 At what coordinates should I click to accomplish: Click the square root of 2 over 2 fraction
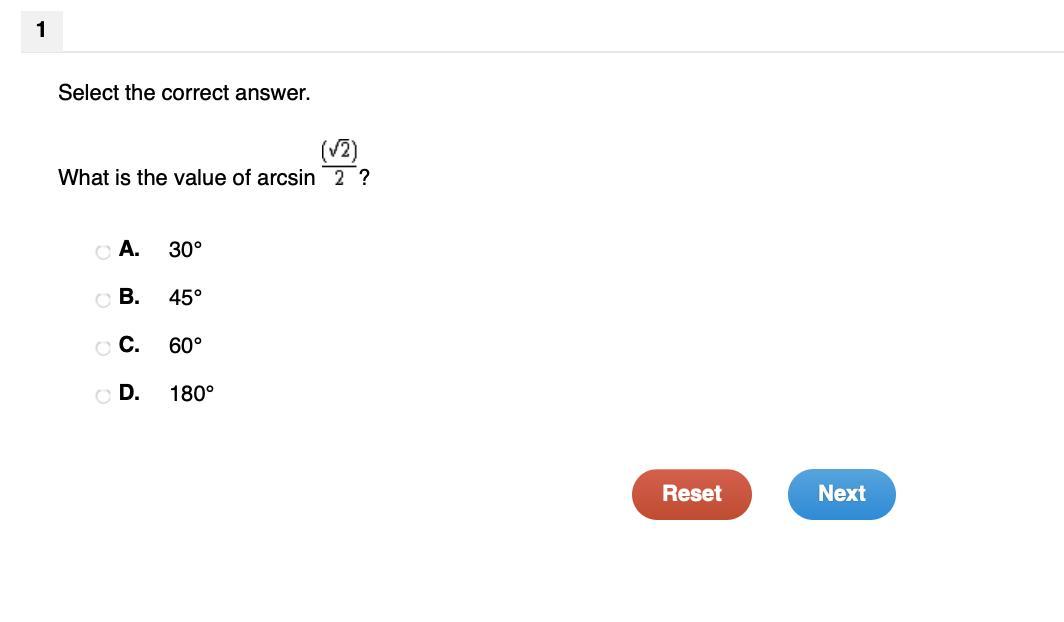coord(339,164)
